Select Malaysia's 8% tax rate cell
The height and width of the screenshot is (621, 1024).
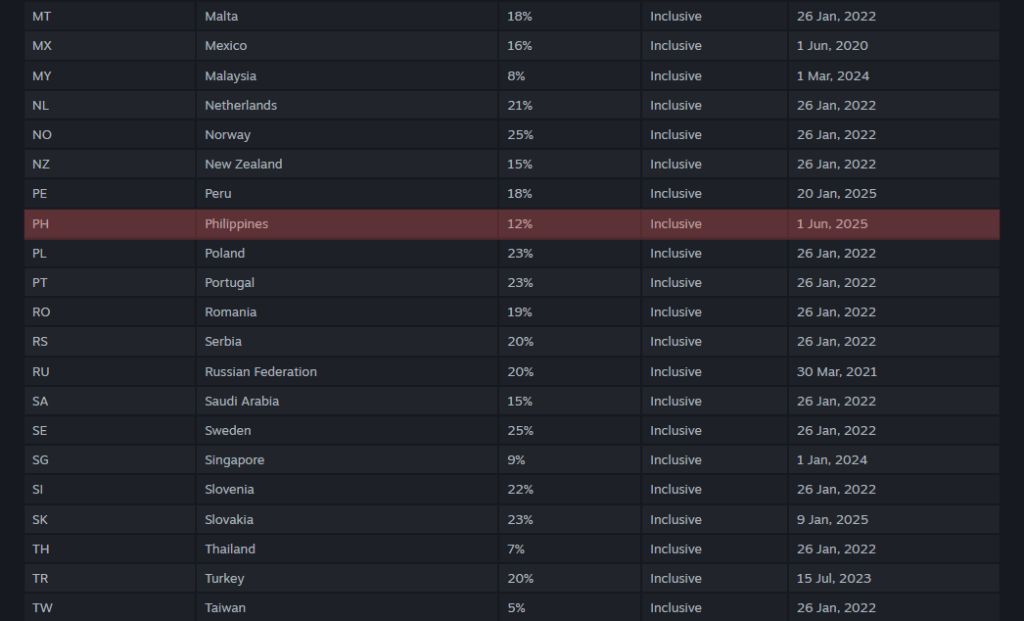click(516, 76)
